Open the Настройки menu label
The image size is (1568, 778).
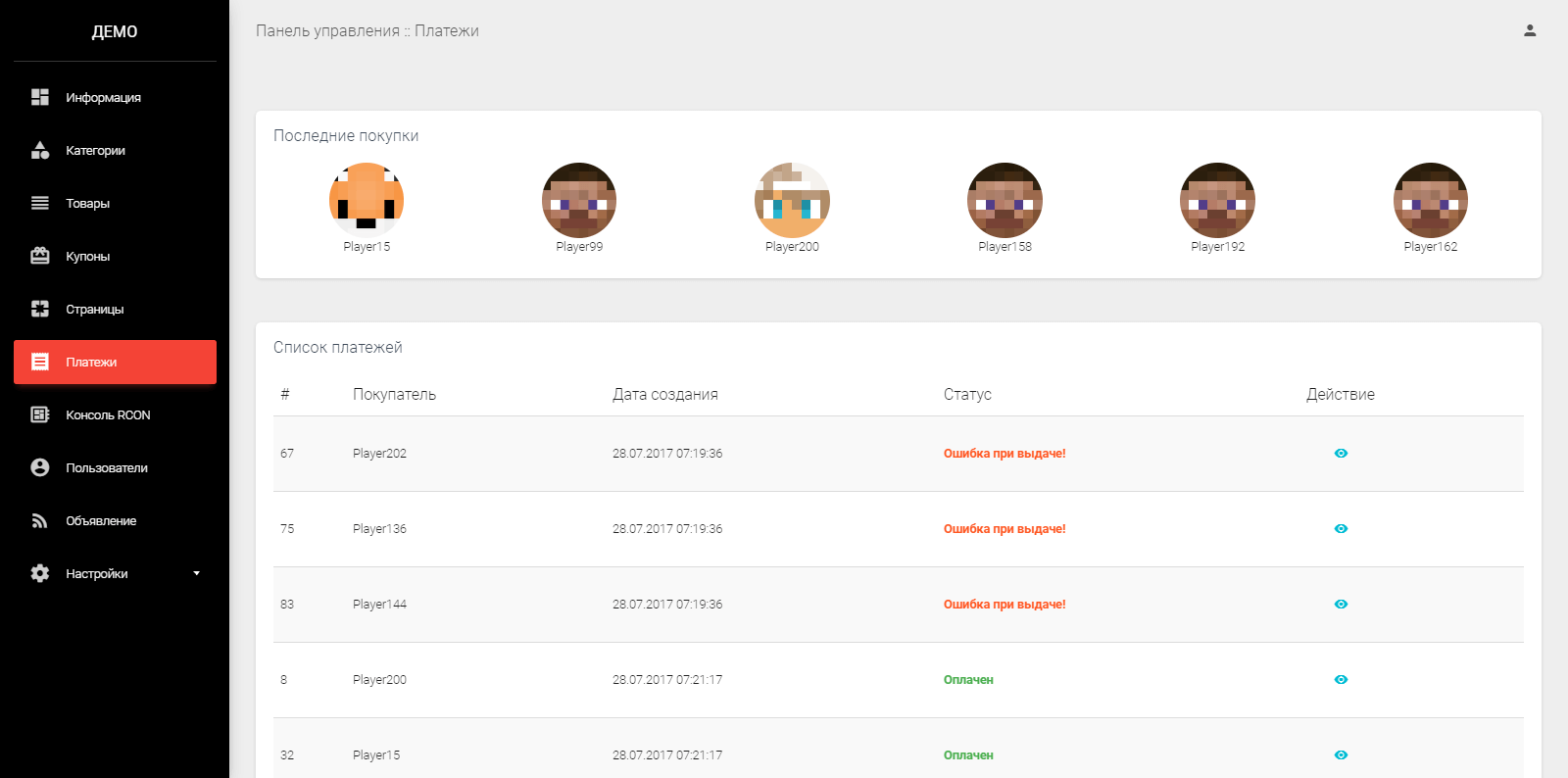coord(97,573)
